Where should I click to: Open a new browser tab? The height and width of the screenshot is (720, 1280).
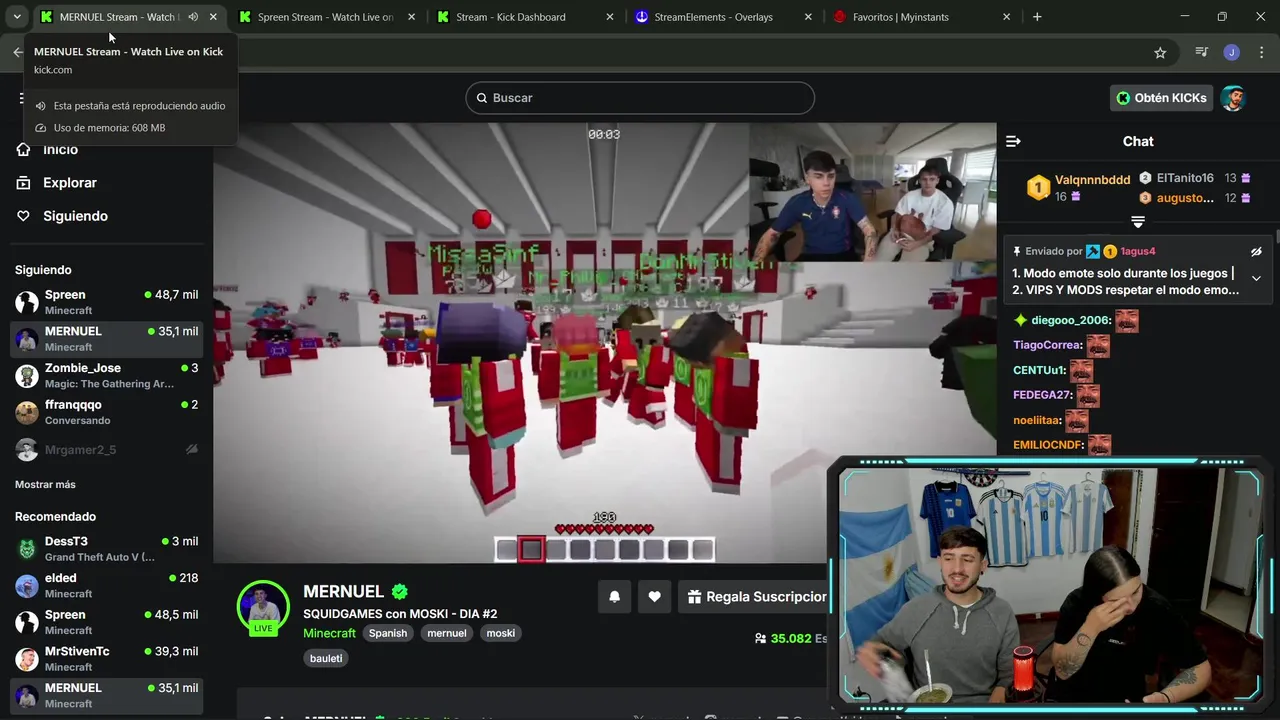1037,17
